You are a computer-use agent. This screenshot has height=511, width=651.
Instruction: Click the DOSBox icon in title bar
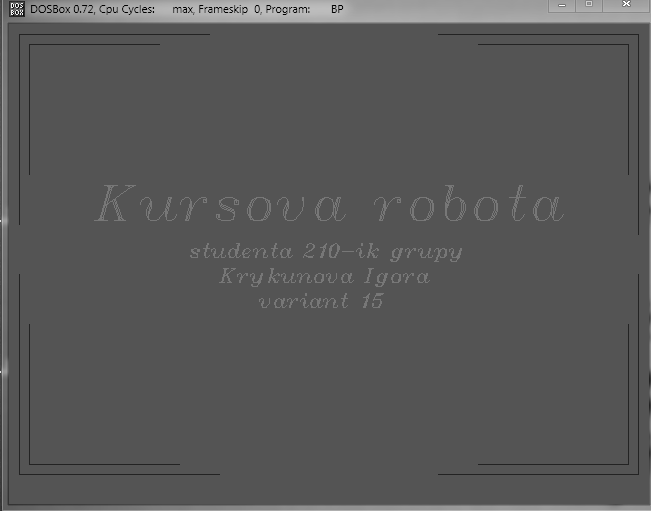coord(17,9)
